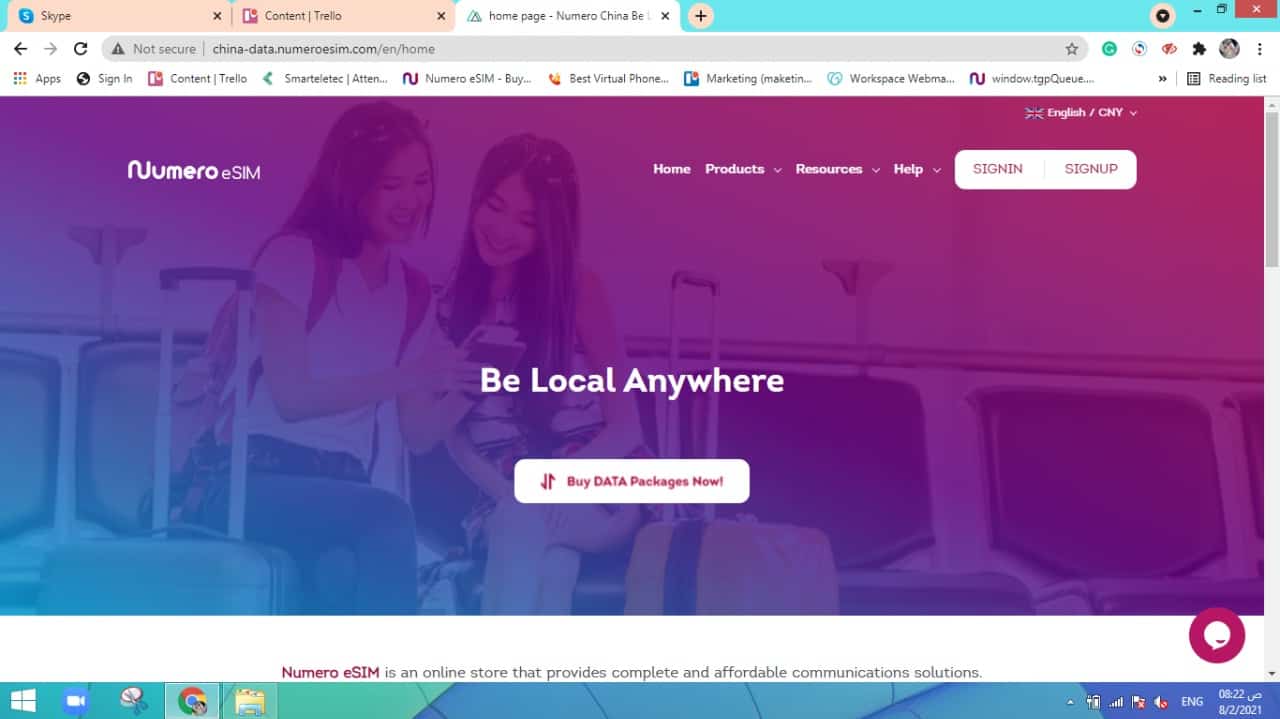
Task: Open the Zoom app in the taskbar
Action: [75, 701]
